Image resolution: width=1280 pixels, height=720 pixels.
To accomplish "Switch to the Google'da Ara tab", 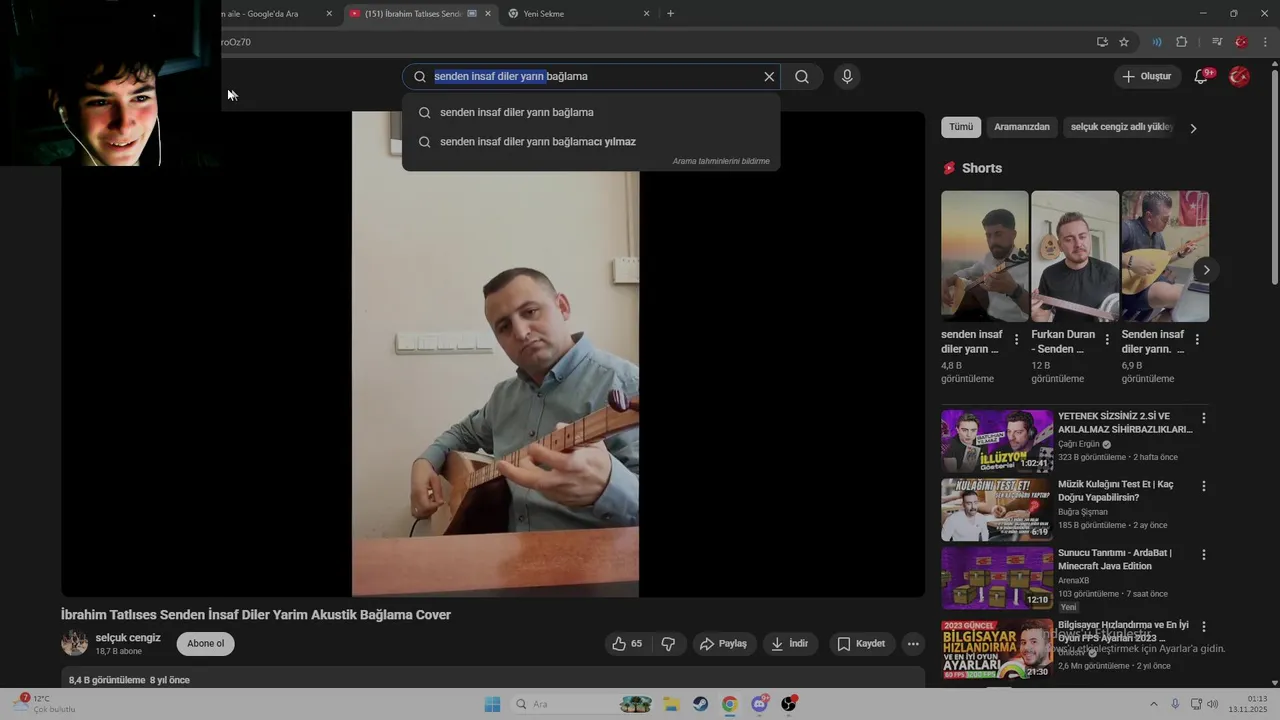I will (270, 14).
